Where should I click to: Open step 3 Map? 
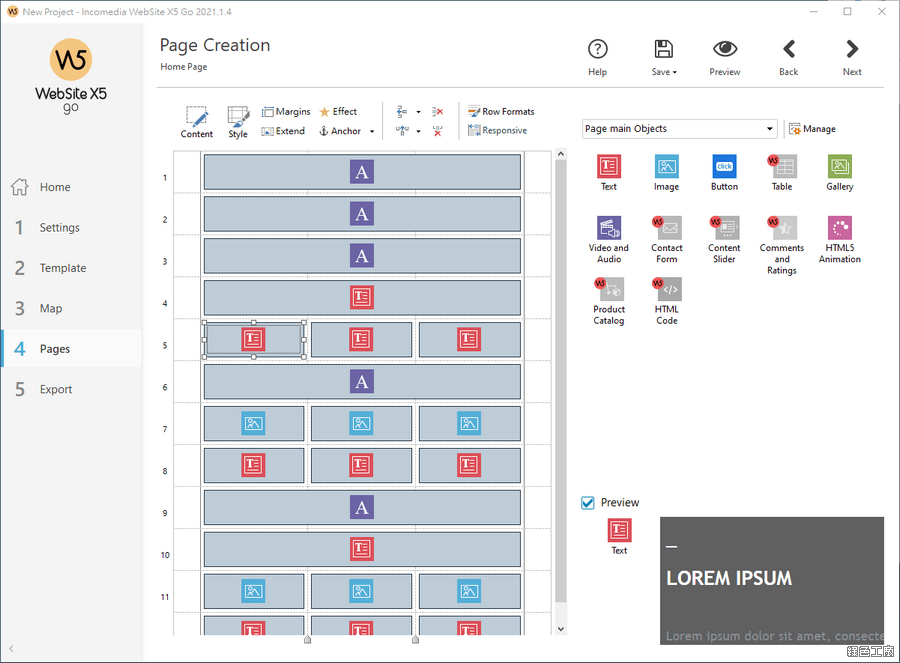(x=72, y=308)
